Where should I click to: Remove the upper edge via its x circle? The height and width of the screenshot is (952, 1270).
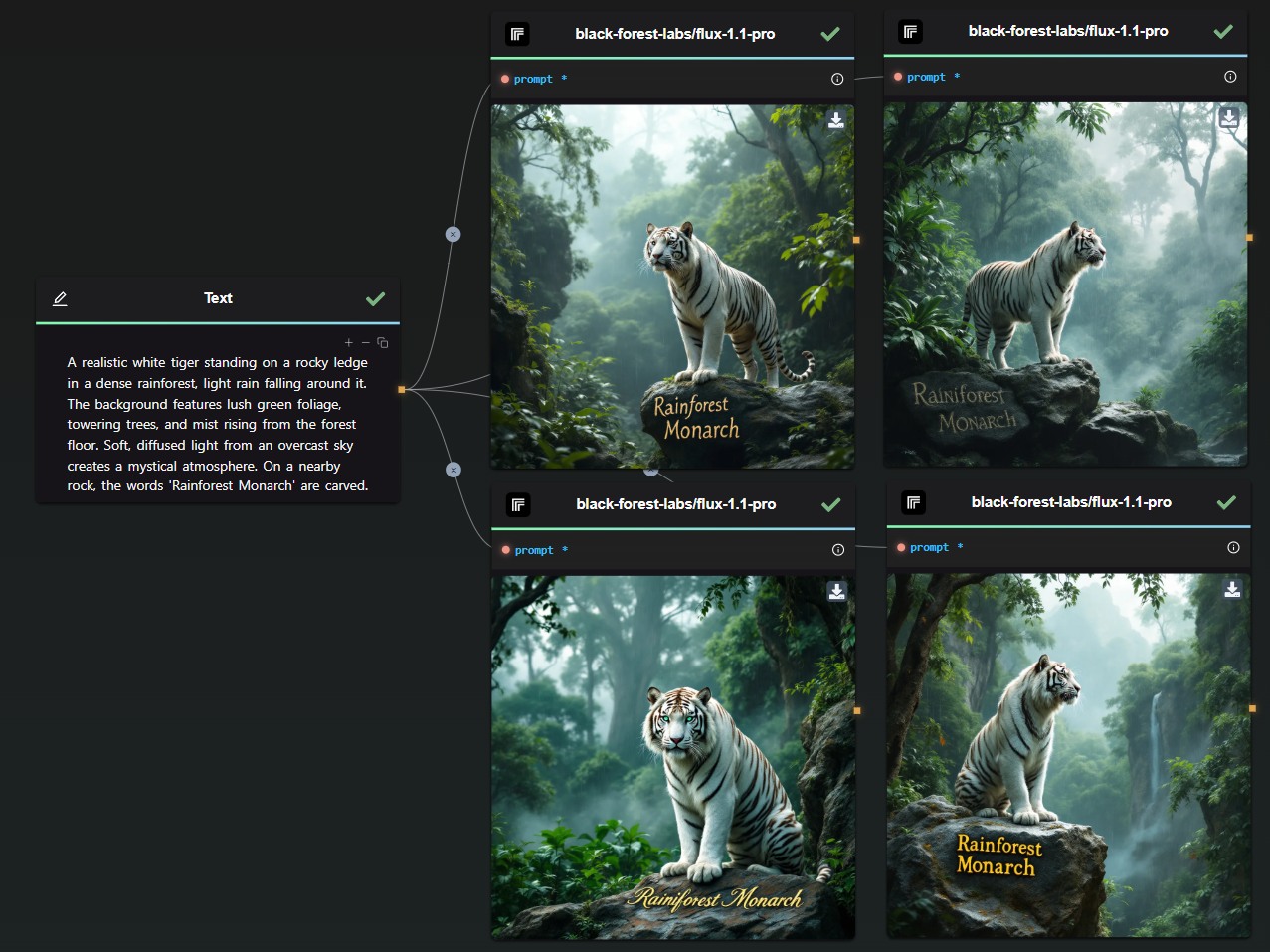453,234
